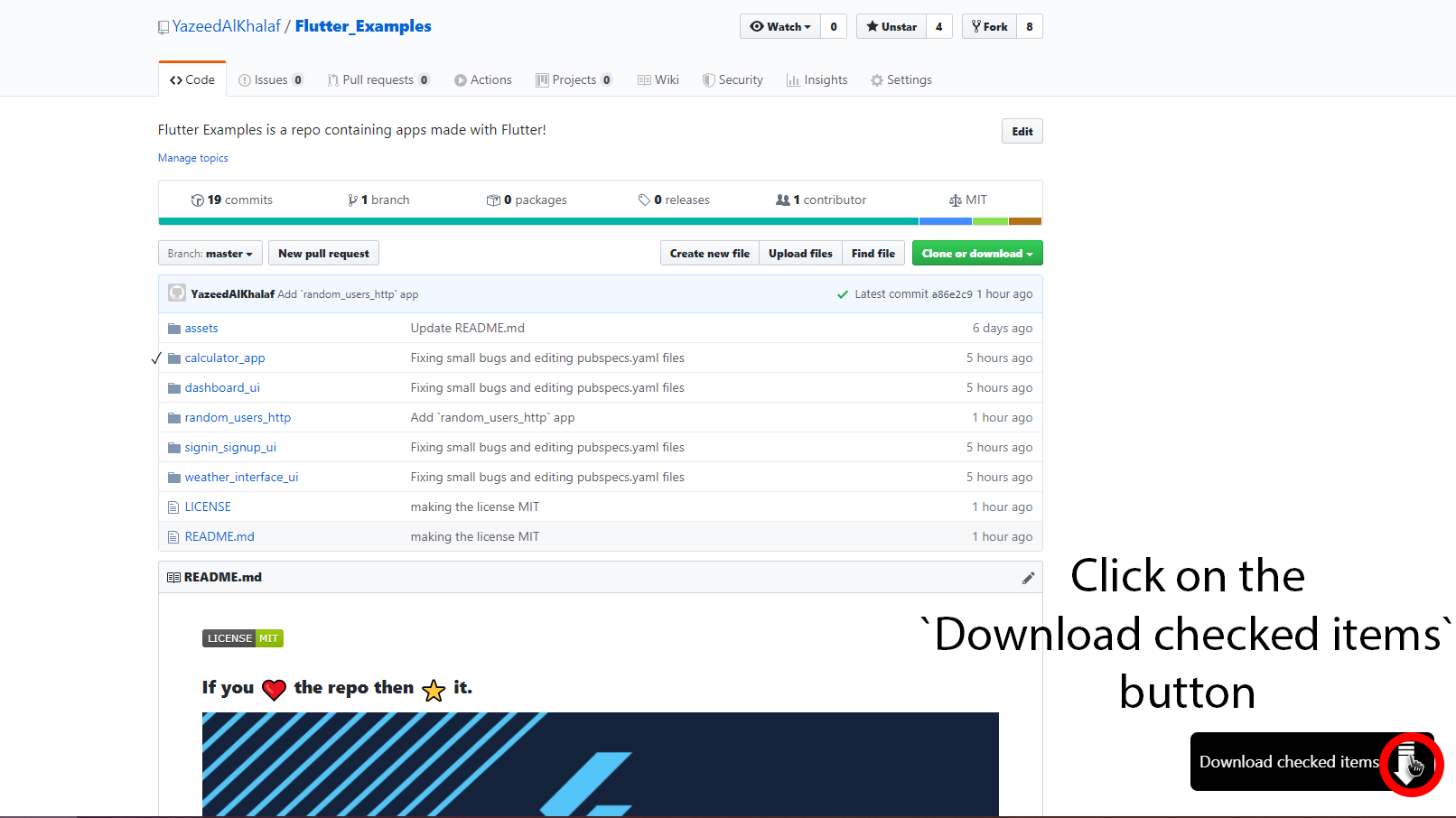Viewport: 1456px width, 818px height.
Task: Open the Branch: master dropdown
Action: pyautogui.click(x=210, y=254)
